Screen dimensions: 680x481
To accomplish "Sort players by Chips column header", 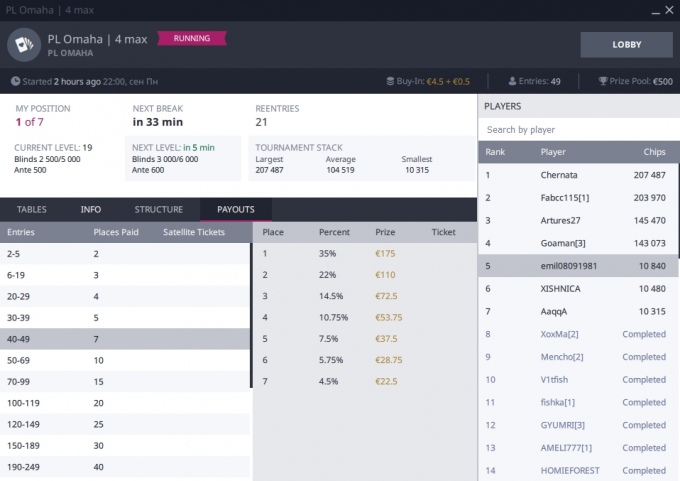I will coord(654,152).
